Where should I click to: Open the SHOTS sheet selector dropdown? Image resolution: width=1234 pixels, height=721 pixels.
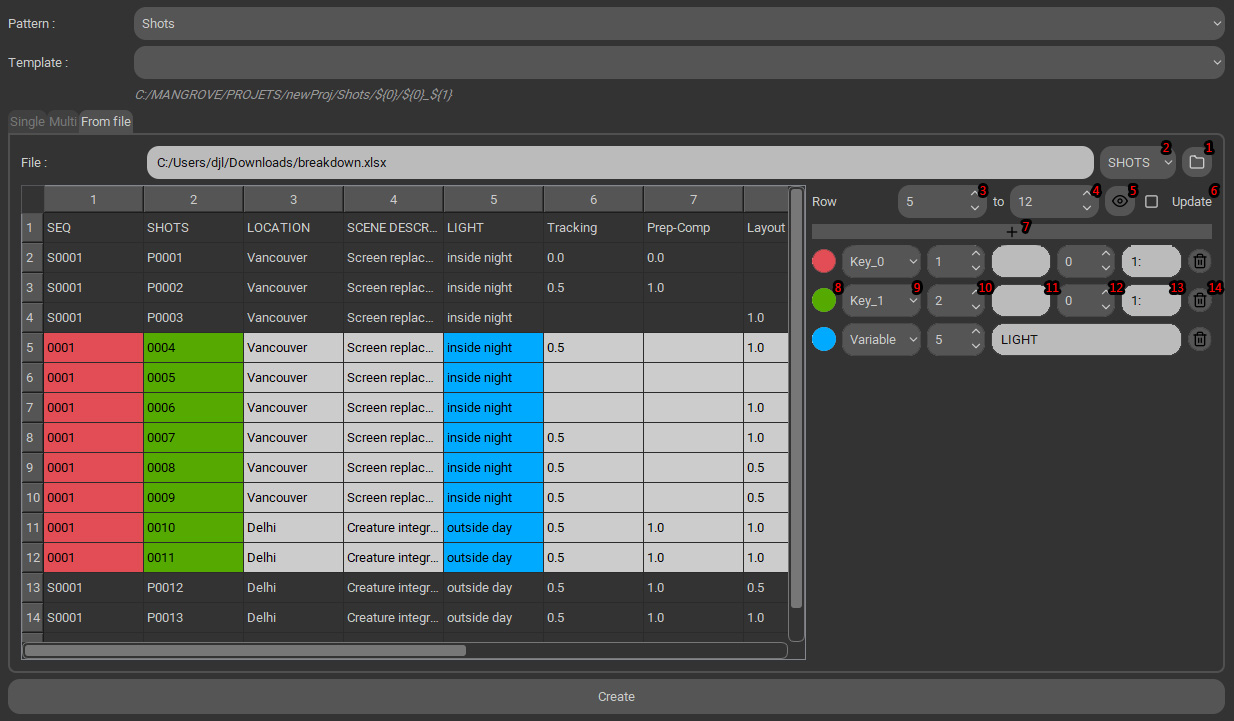point(1137,162)
